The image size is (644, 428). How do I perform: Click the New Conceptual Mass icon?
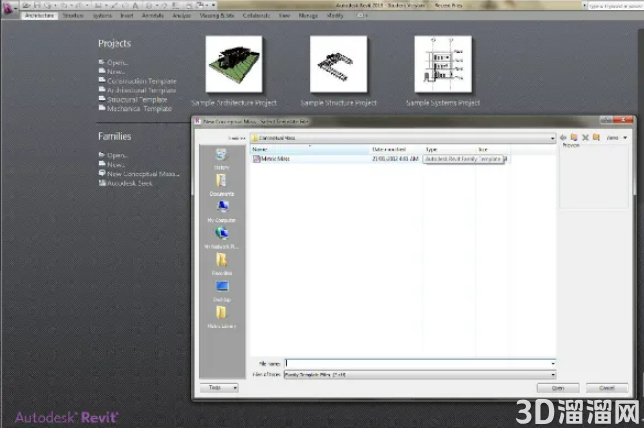(102, 173)
